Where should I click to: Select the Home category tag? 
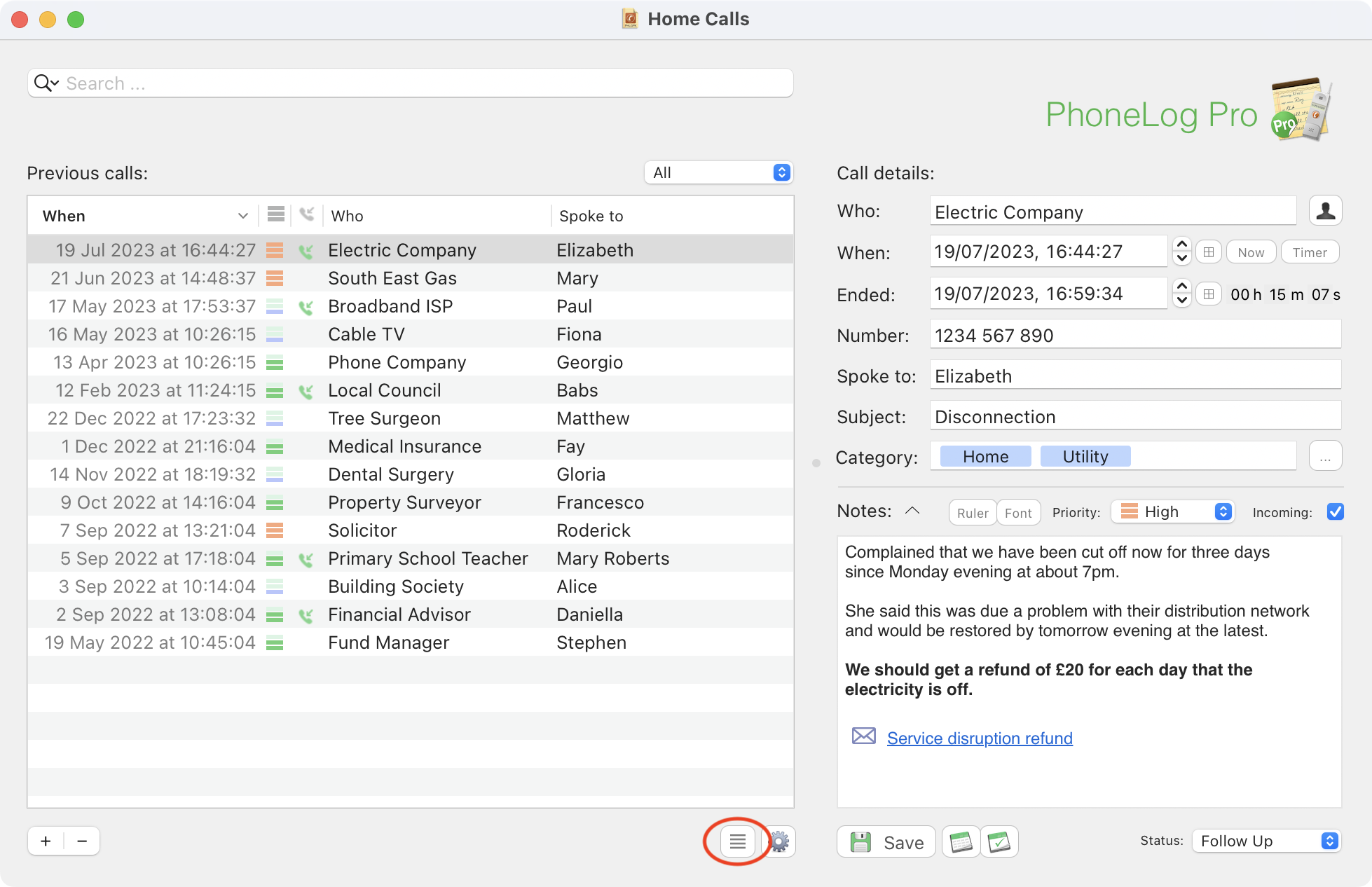985,457
